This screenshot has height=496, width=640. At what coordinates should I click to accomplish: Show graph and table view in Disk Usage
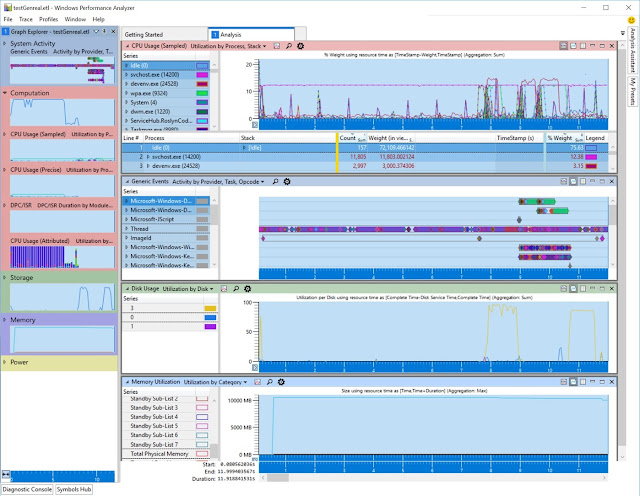coord(564,289)
